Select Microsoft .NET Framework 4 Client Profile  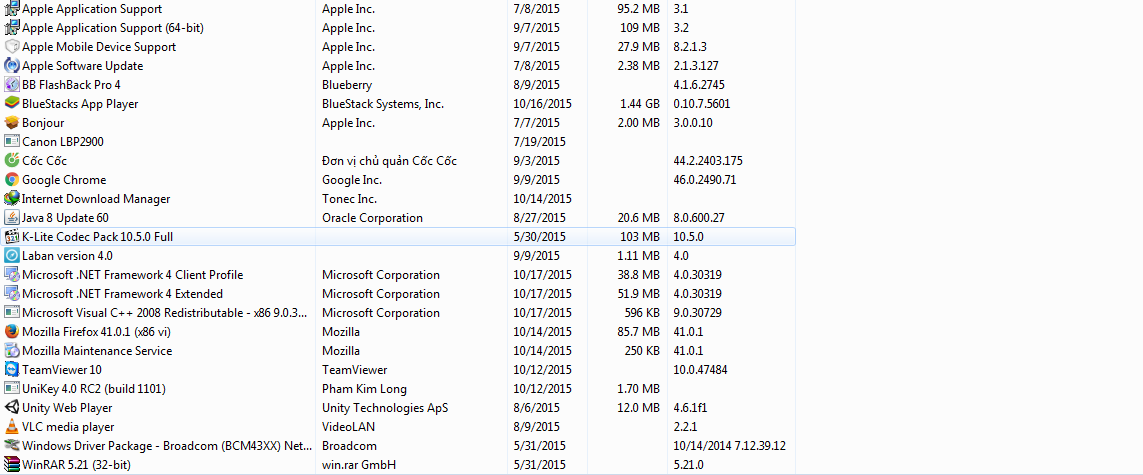click(x=132, y=275)
